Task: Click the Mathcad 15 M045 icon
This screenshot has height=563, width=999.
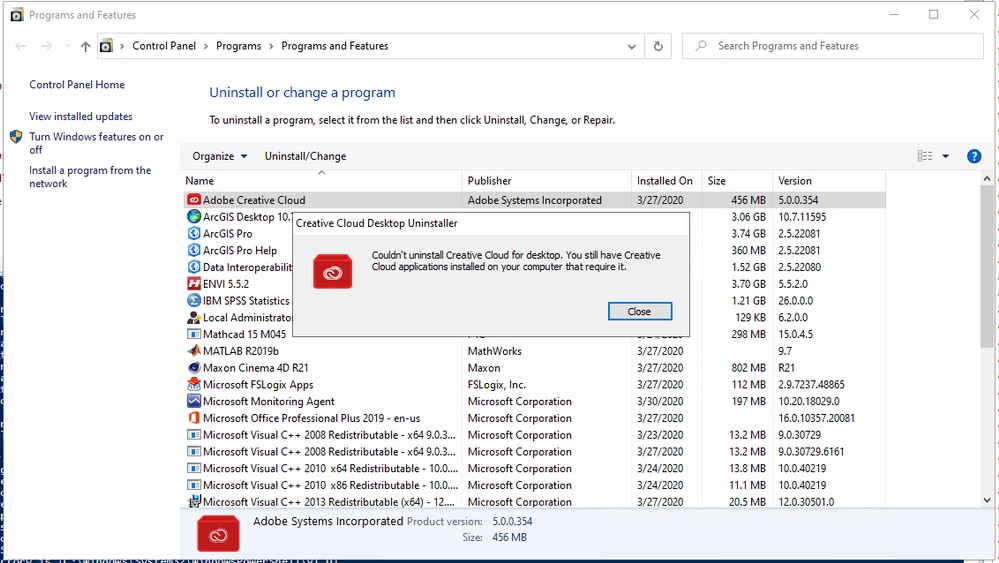Action: tap(194, 334)
